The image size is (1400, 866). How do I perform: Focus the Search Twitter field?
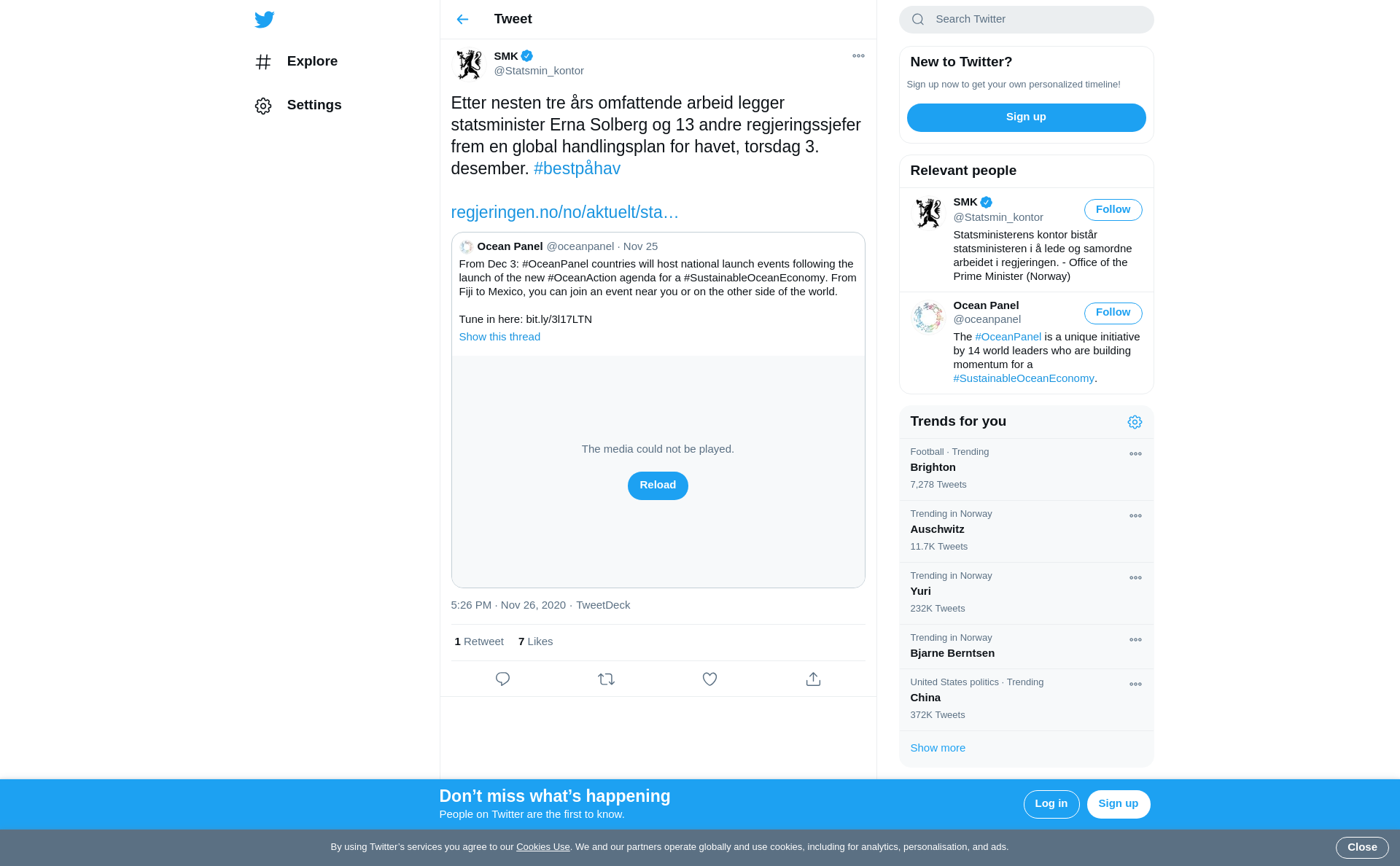click(1026, 20)
